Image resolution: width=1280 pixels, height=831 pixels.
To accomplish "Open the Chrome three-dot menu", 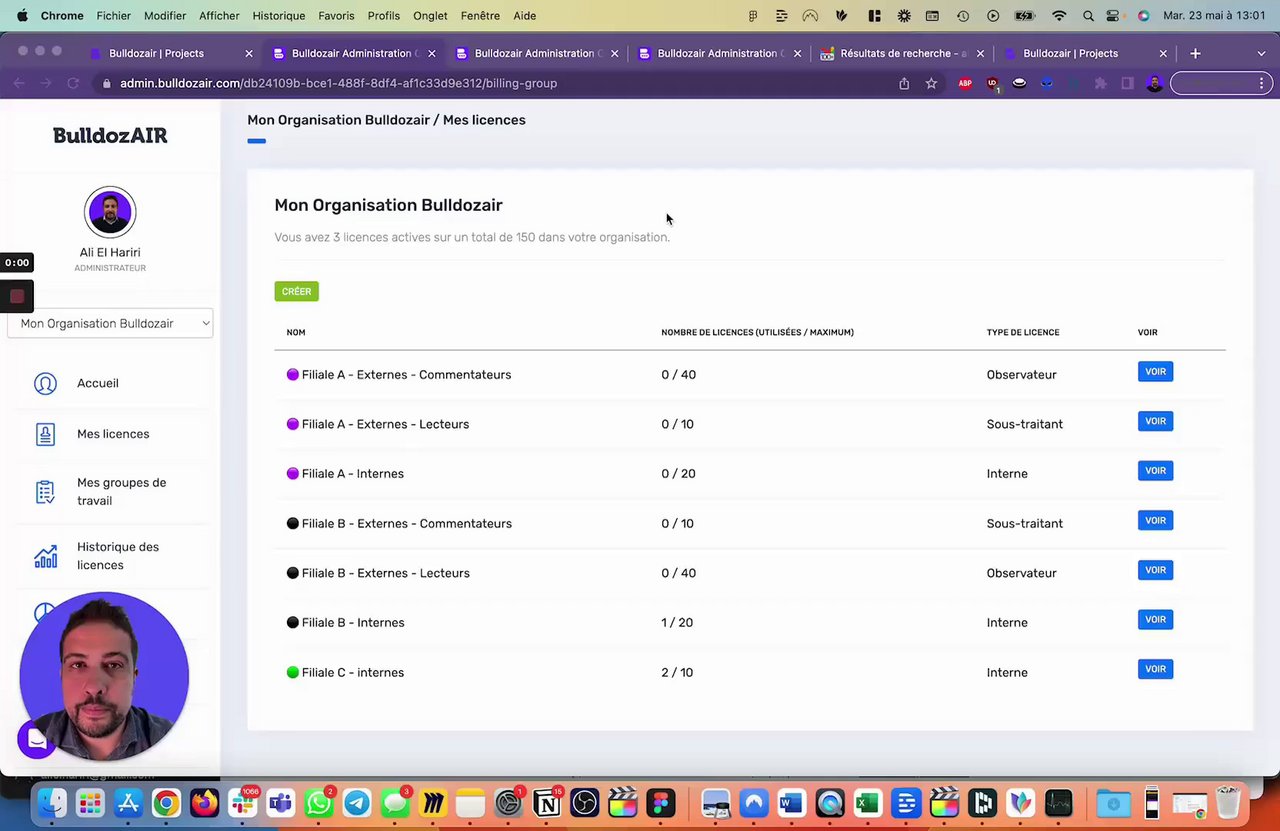I will point(1262,84).
